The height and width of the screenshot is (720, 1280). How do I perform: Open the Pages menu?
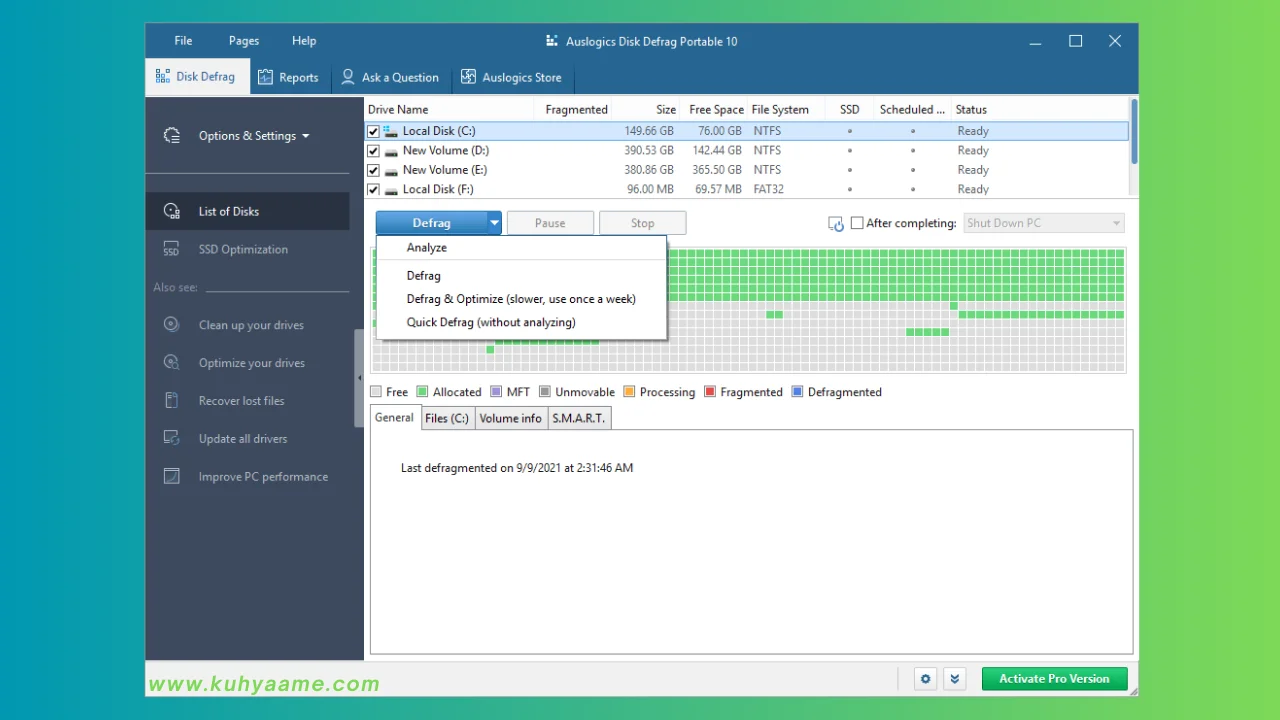click(244, 41)
